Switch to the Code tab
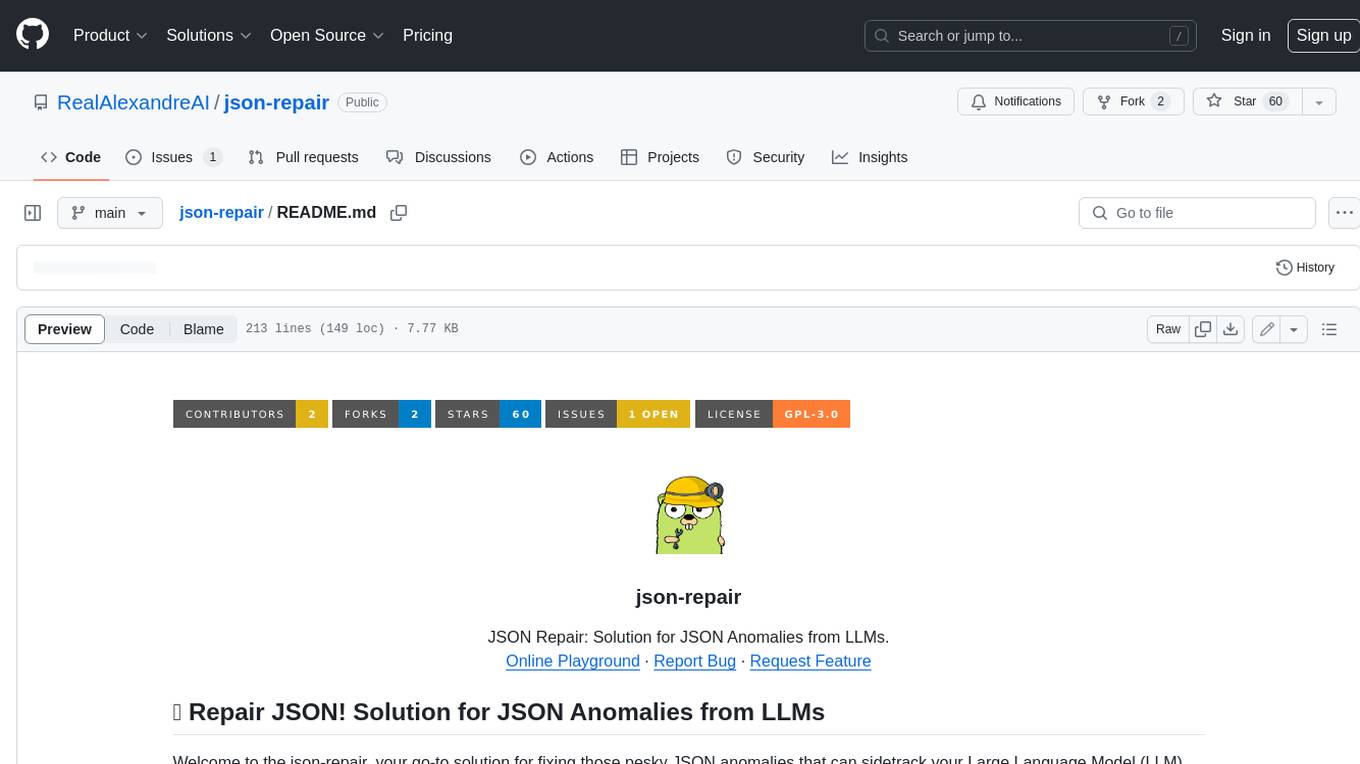 pos(71,157)
